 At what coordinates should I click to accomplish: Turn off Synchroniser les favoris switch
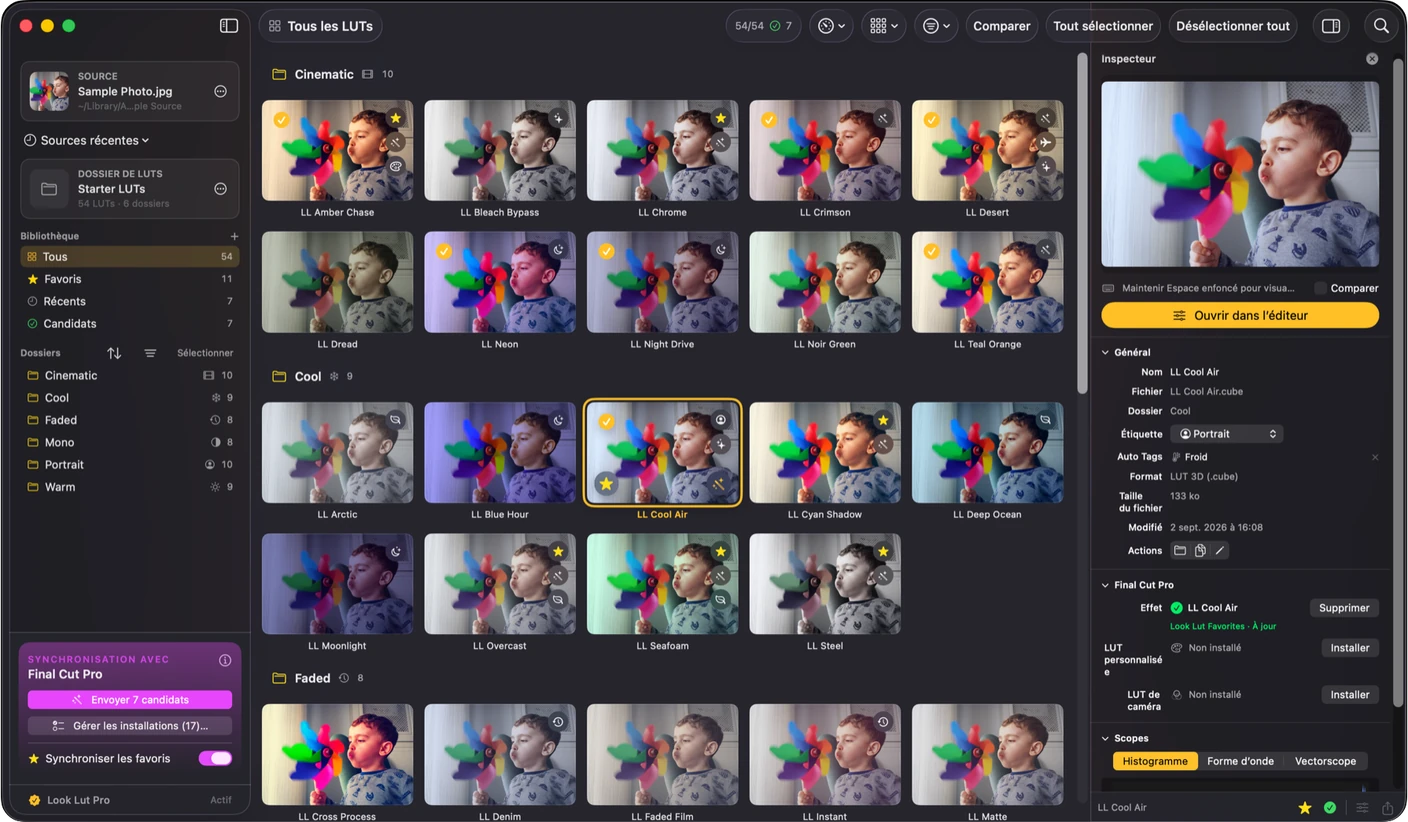(x=216, y=758)
